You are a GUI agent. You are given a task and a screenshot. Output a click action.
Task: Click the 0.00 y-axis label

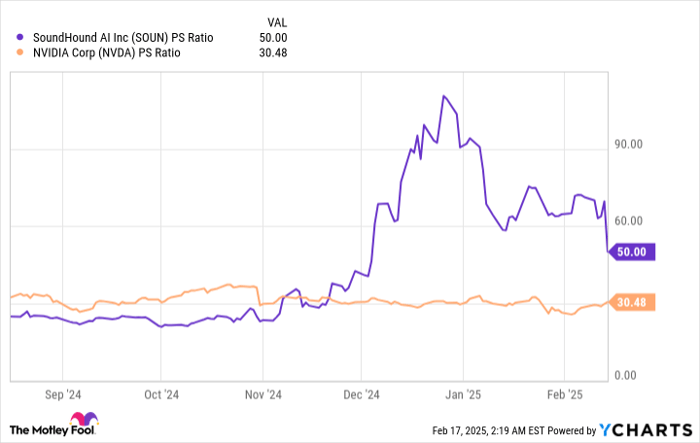pyautogui.click(x=625, y=375)
